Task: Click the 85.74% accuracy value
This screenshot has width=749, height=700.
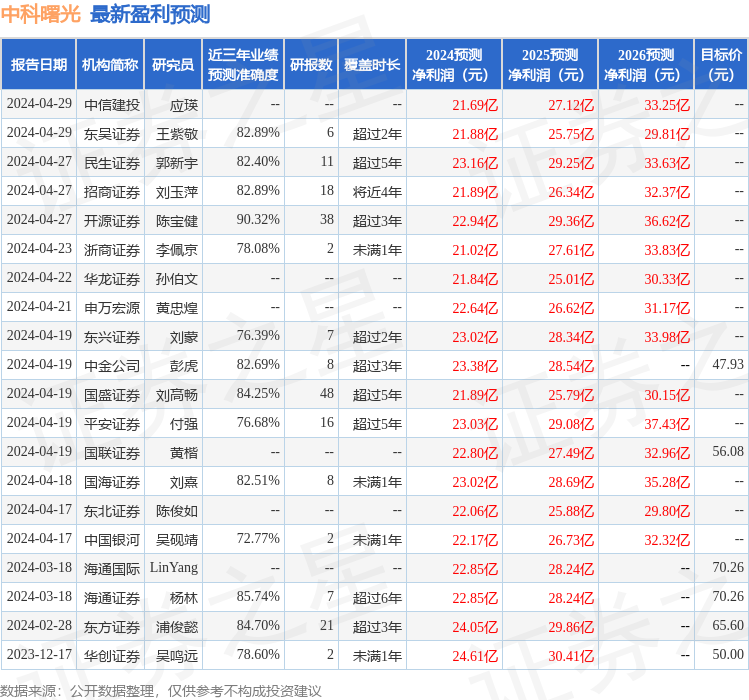Action: click(x=258, y=596)
